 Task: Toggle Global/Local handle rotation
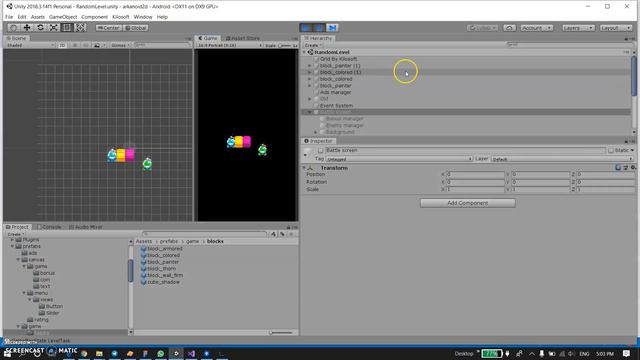point(136,28)
